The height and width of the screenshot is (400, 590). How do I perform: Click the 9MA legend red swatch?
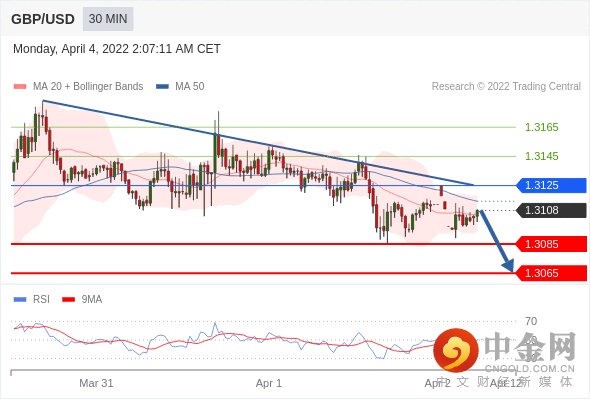(x=68, y=300)
